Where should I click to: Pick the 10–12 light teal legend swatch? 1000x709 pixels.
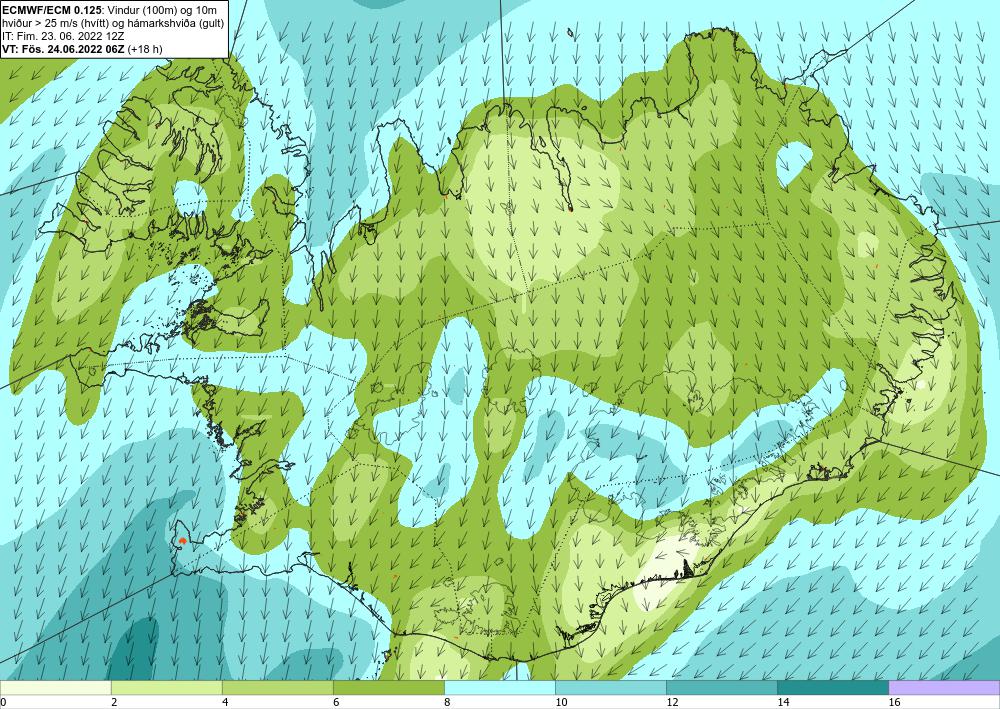(611, 688)
